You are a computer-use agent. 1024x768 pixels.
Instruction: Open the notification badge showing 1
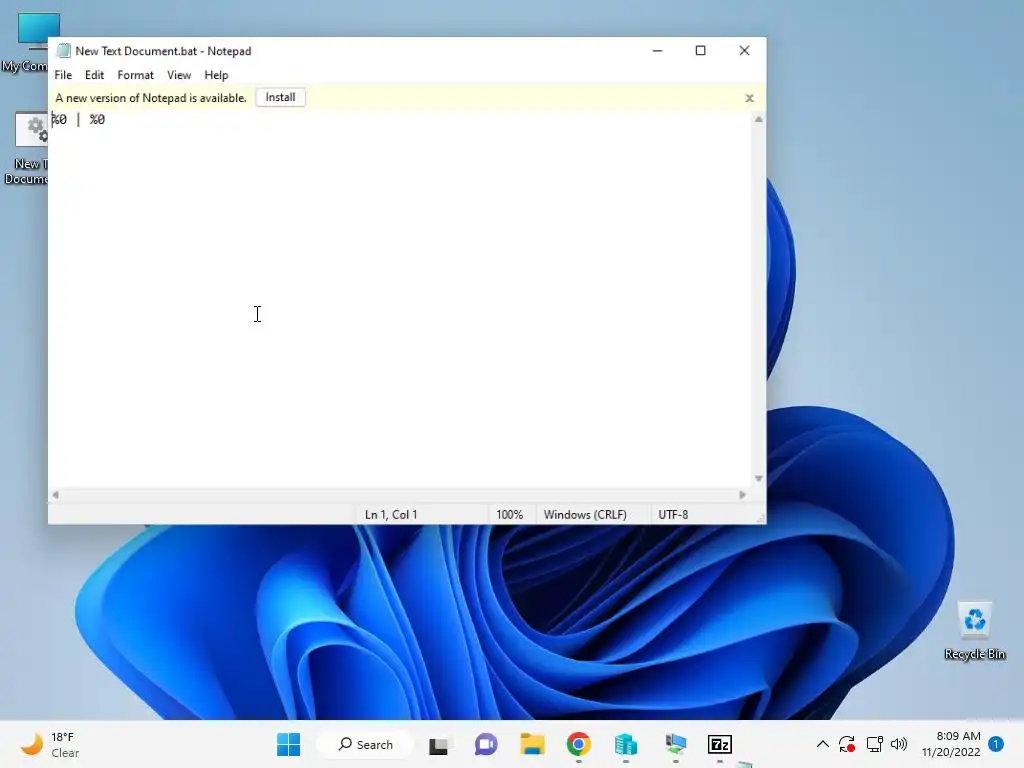pyautogui.click(x=996, y=744)
